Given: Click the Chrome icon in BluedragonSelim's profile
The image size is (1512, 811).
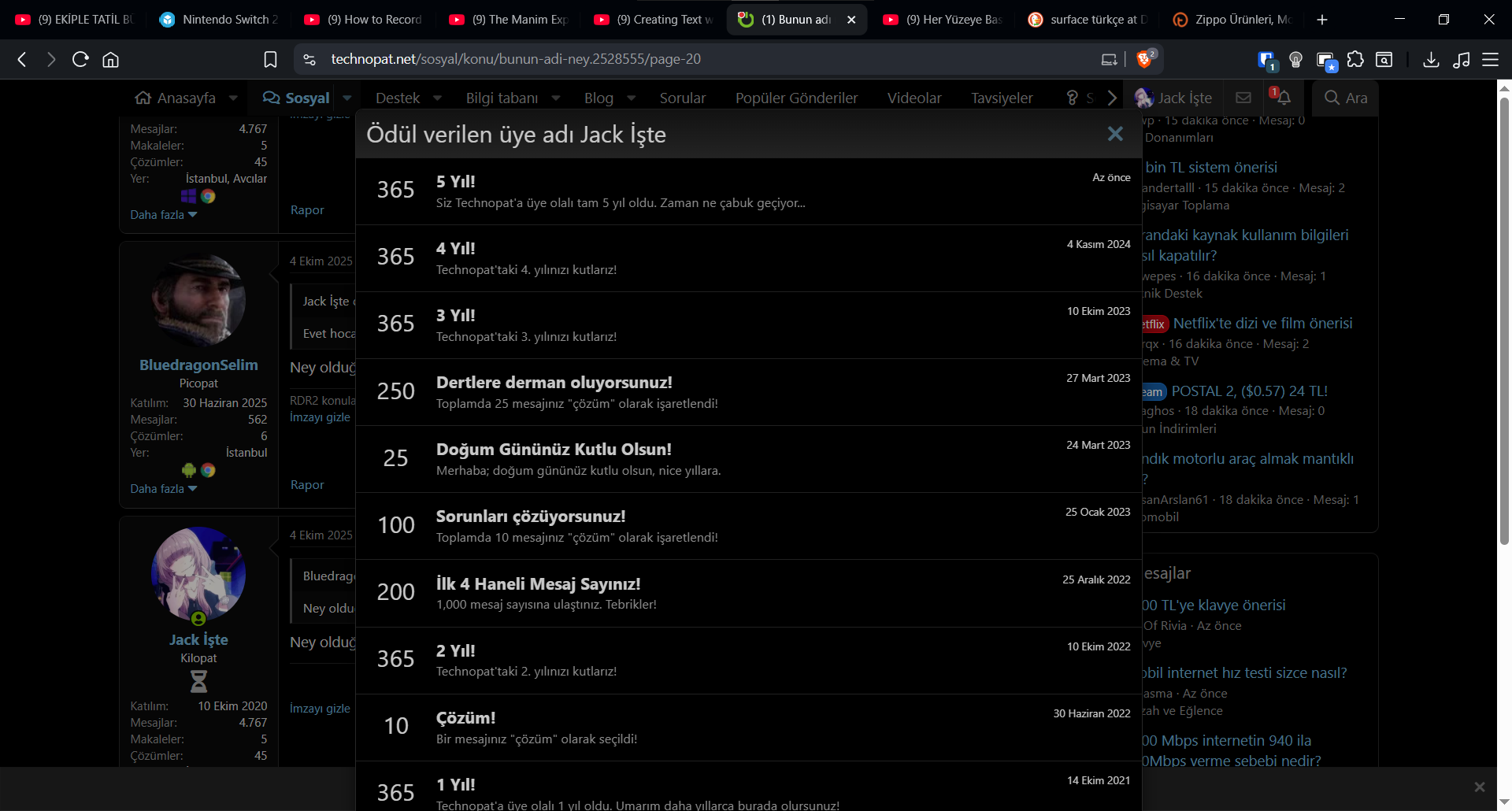Looking at the screenshot, I should click(x=208, y=470).
